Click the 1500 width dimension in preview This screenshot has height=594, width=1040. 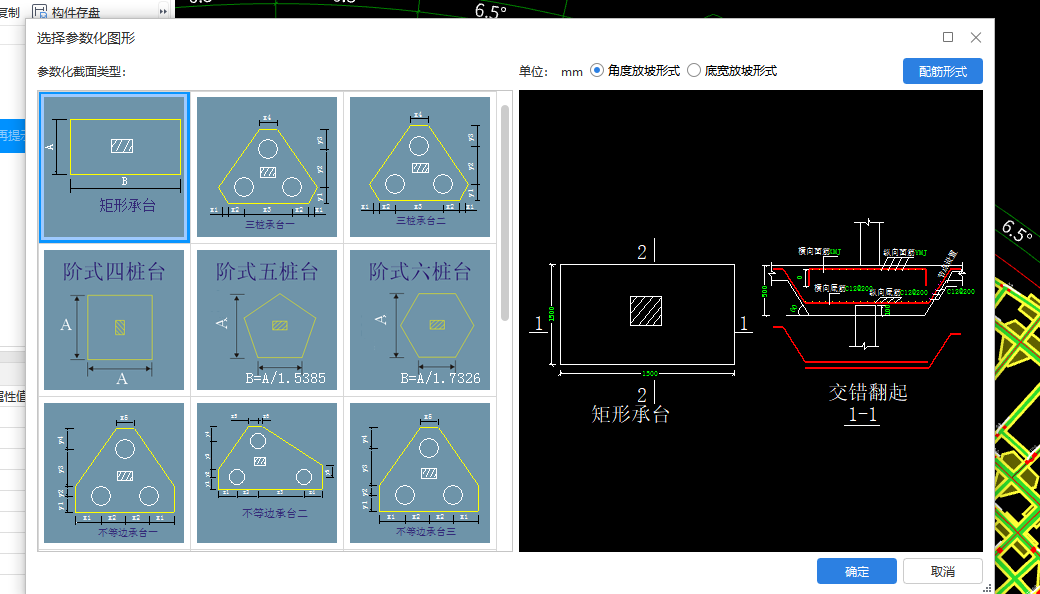650,374
